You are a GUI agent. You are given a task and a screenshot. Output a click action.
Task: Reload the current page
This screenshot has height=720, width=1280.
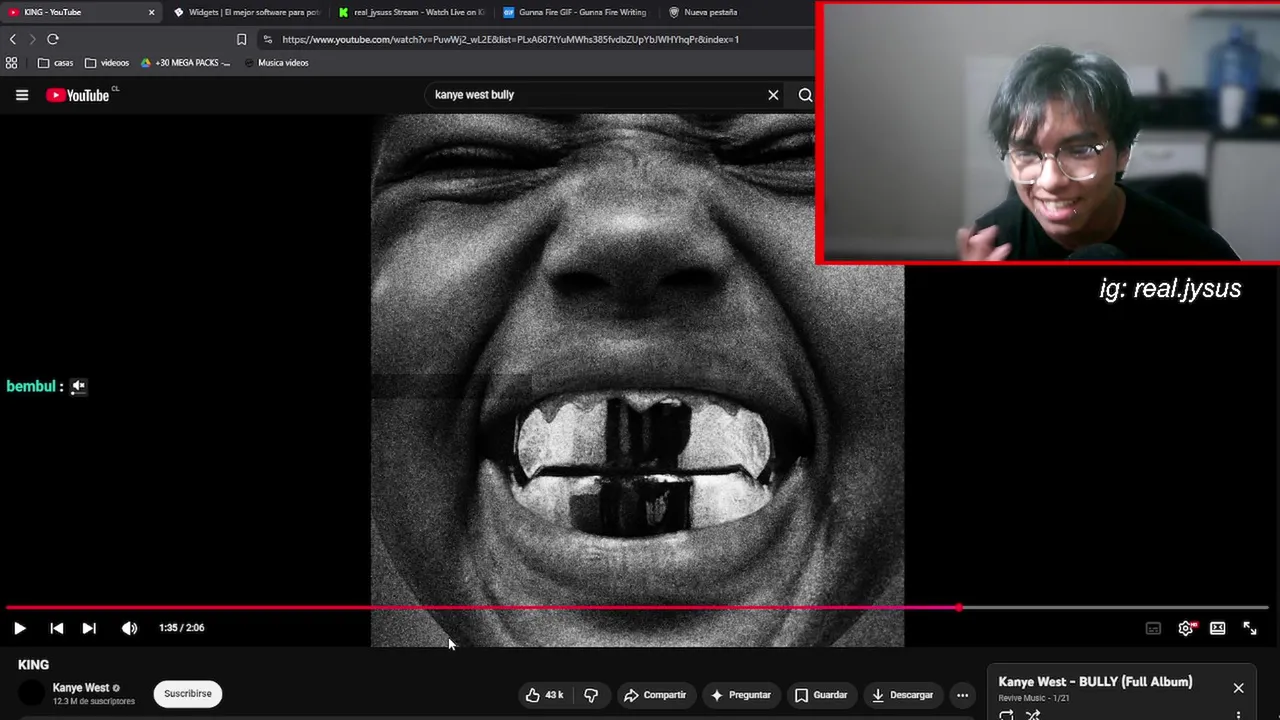(53, 39)
